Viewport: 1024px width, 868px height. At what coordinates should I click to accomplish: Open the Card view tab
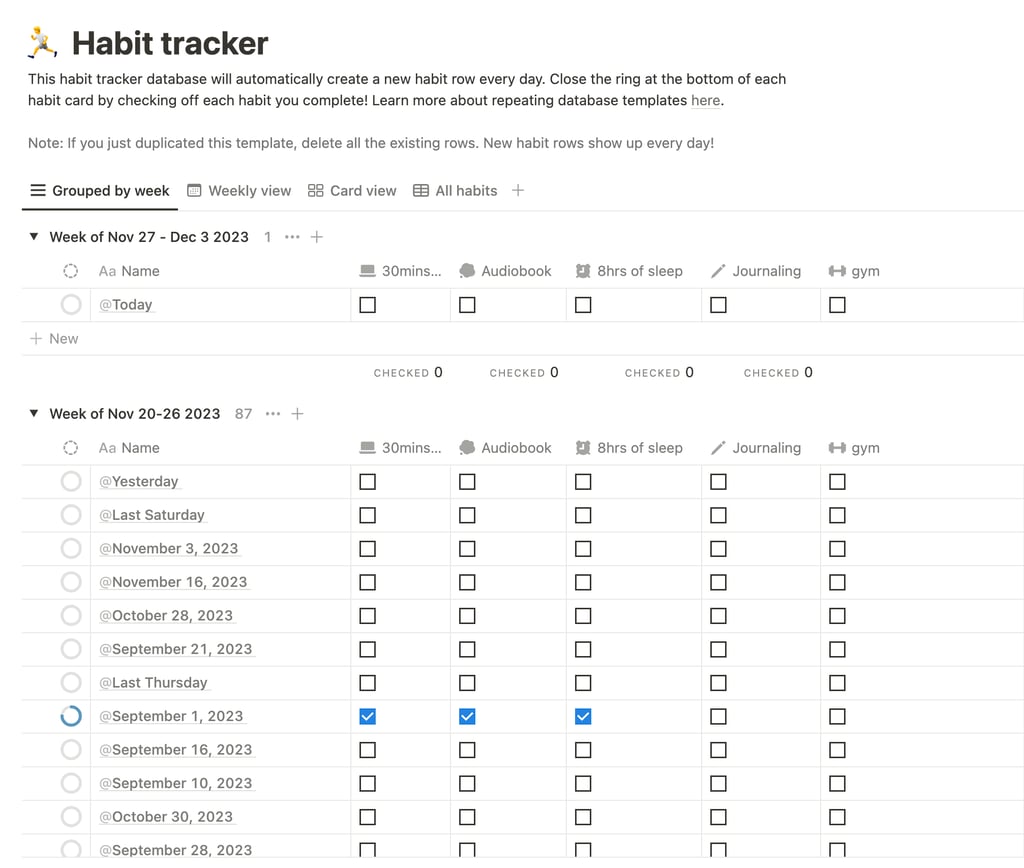(352, 191)
